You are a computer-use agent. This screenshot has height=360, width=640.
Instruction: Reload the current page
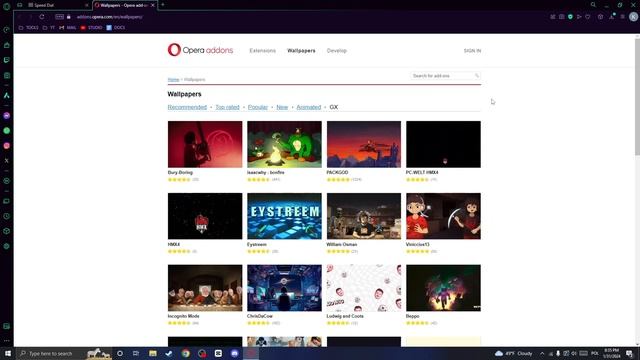click(42, 17)
